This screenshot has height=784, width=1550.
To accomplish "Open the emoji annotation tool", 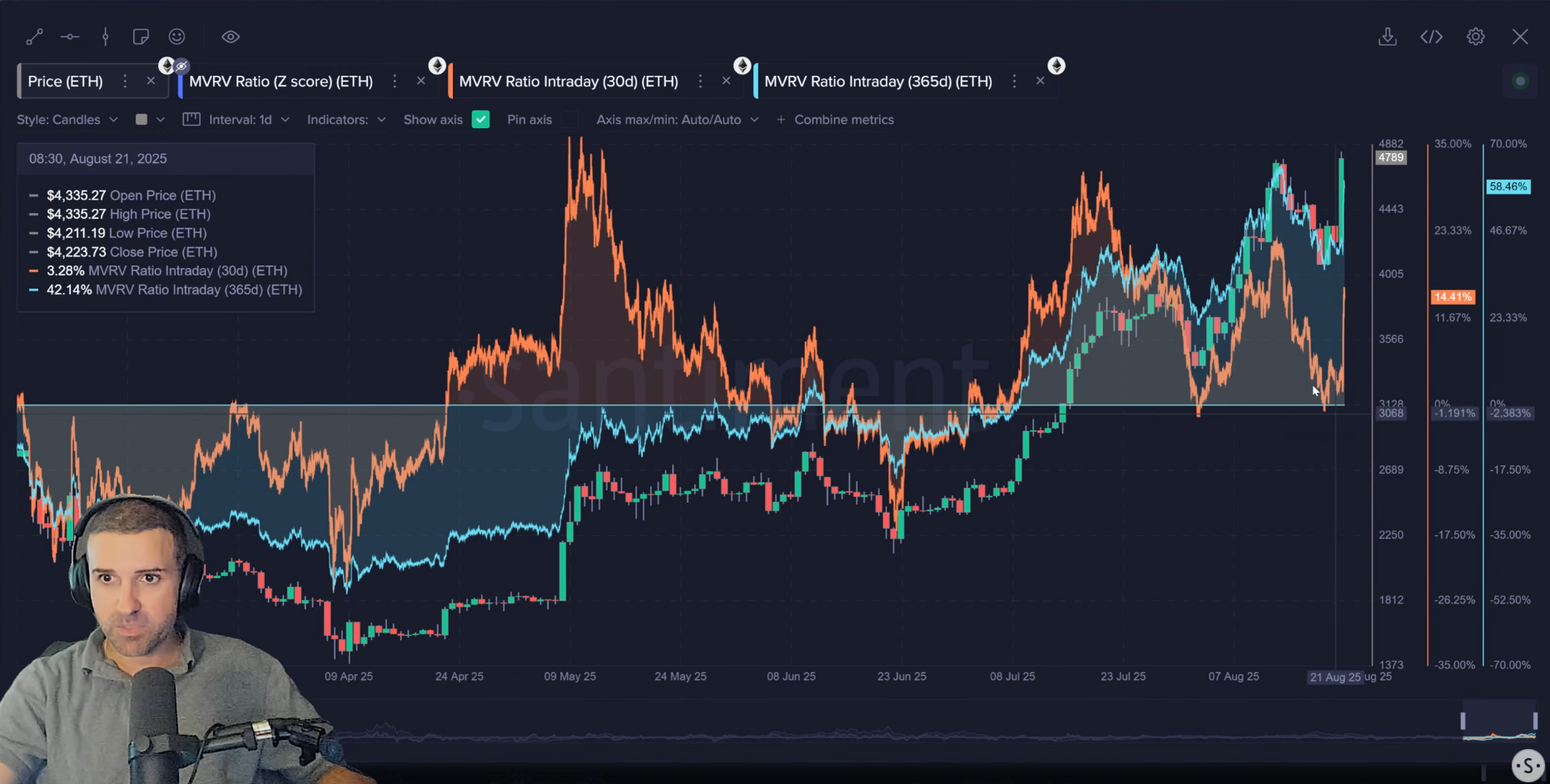I will click(x=176, y=37).
